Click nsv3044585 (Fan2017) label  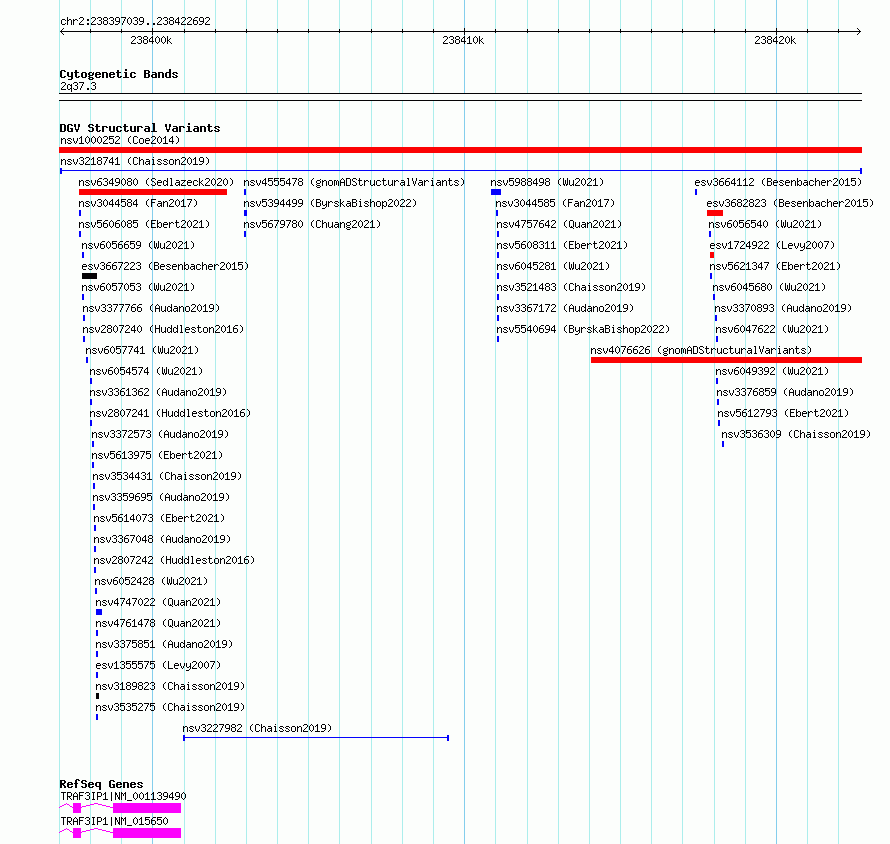coord(555,203)
